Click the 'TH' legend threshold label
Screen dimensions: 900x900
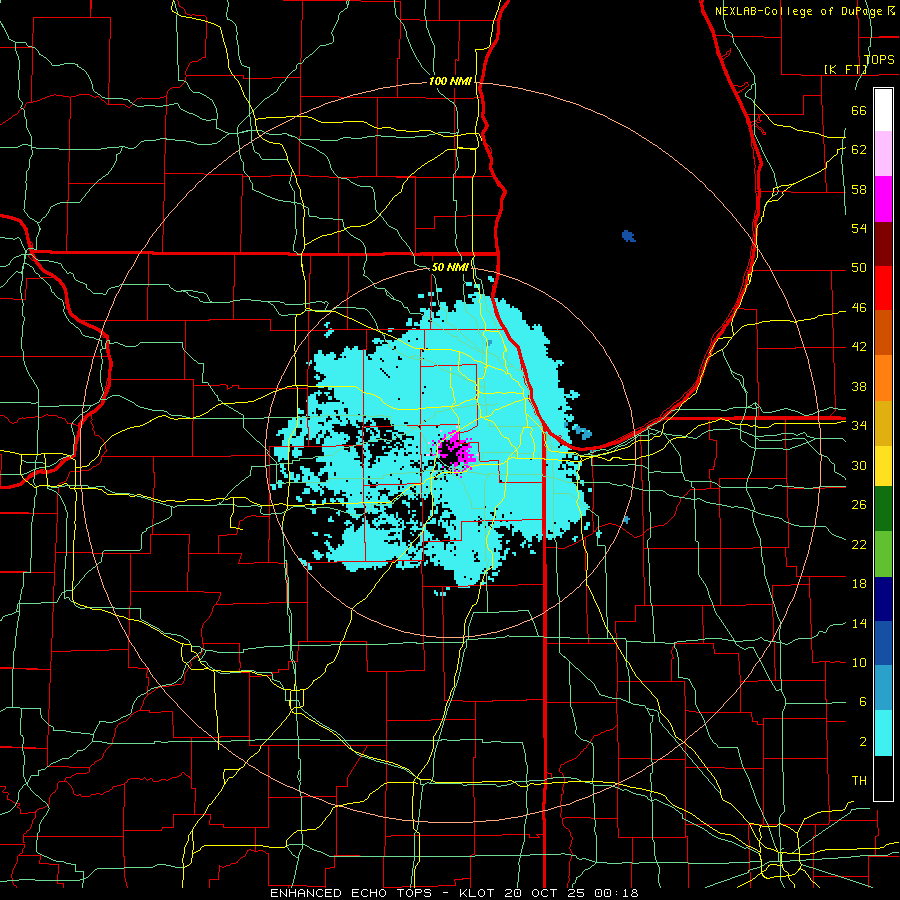point(859,781)
